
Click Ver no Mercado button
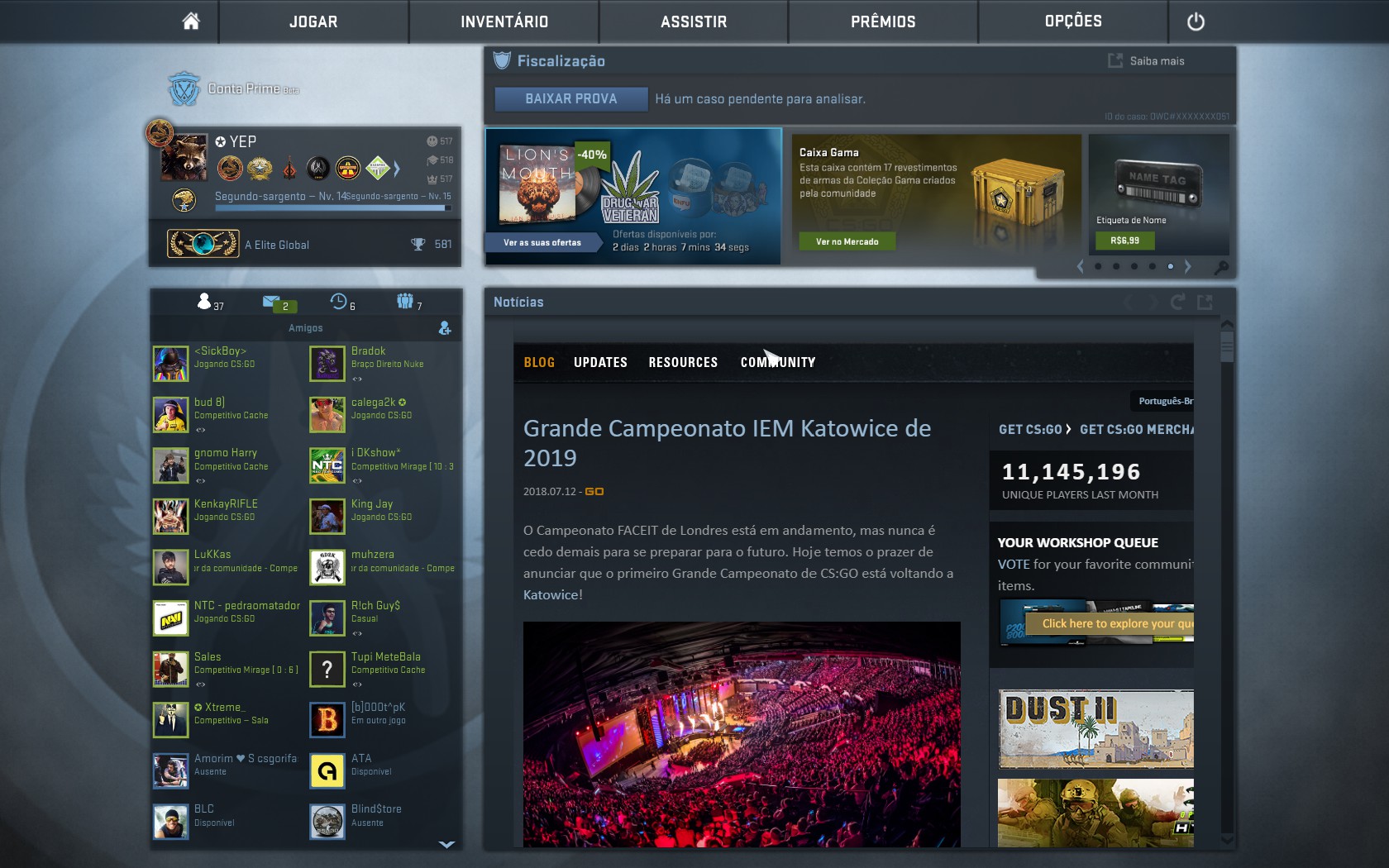click(x=847, y=241)
